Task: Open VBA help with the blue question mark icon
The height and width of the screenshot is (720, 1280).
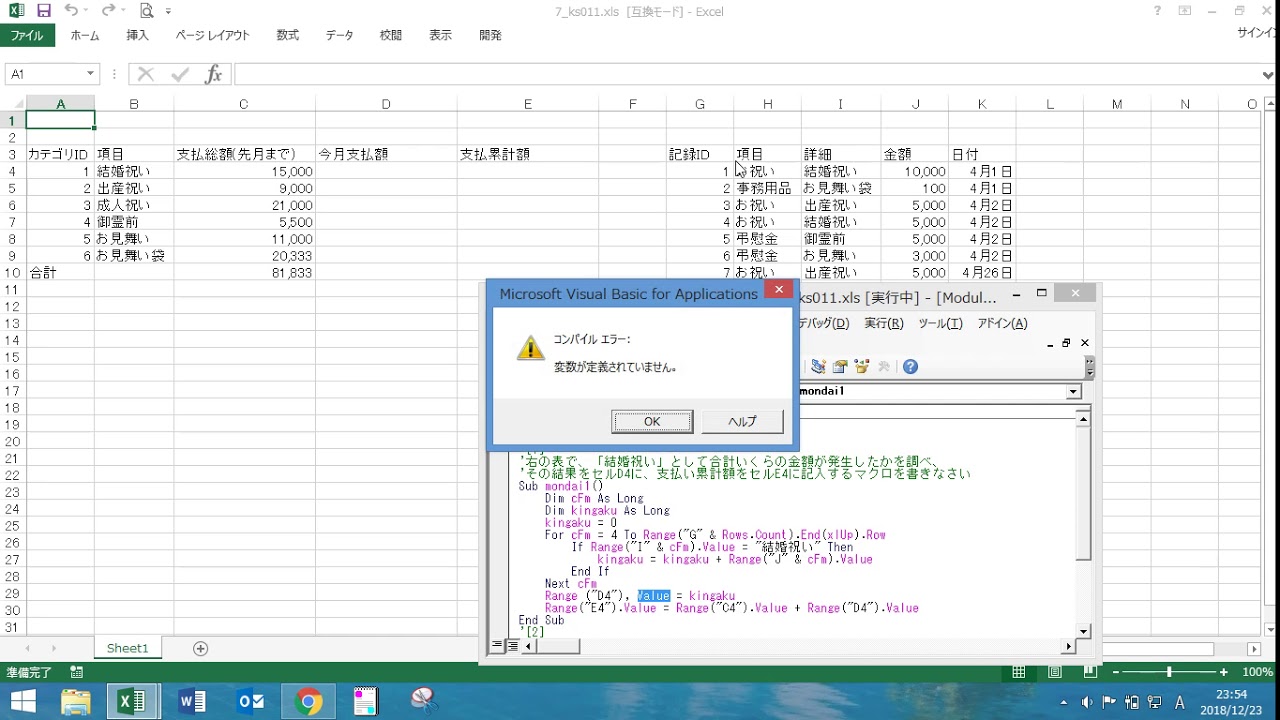Action: [x=910, y=367]
